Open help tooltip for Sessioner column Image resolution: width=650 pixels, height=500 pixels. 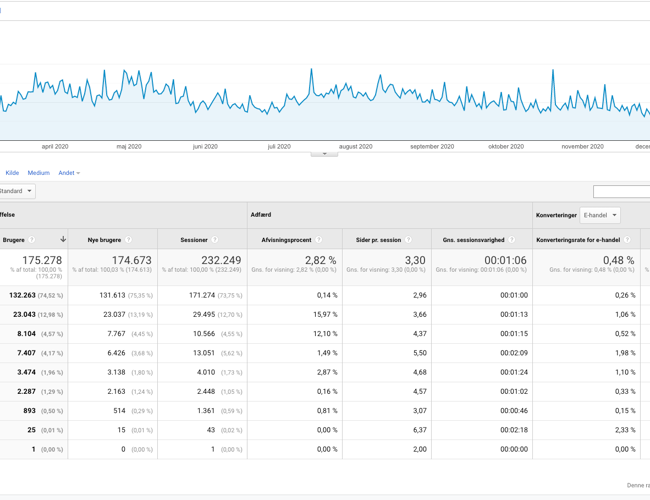click(215, 240)
